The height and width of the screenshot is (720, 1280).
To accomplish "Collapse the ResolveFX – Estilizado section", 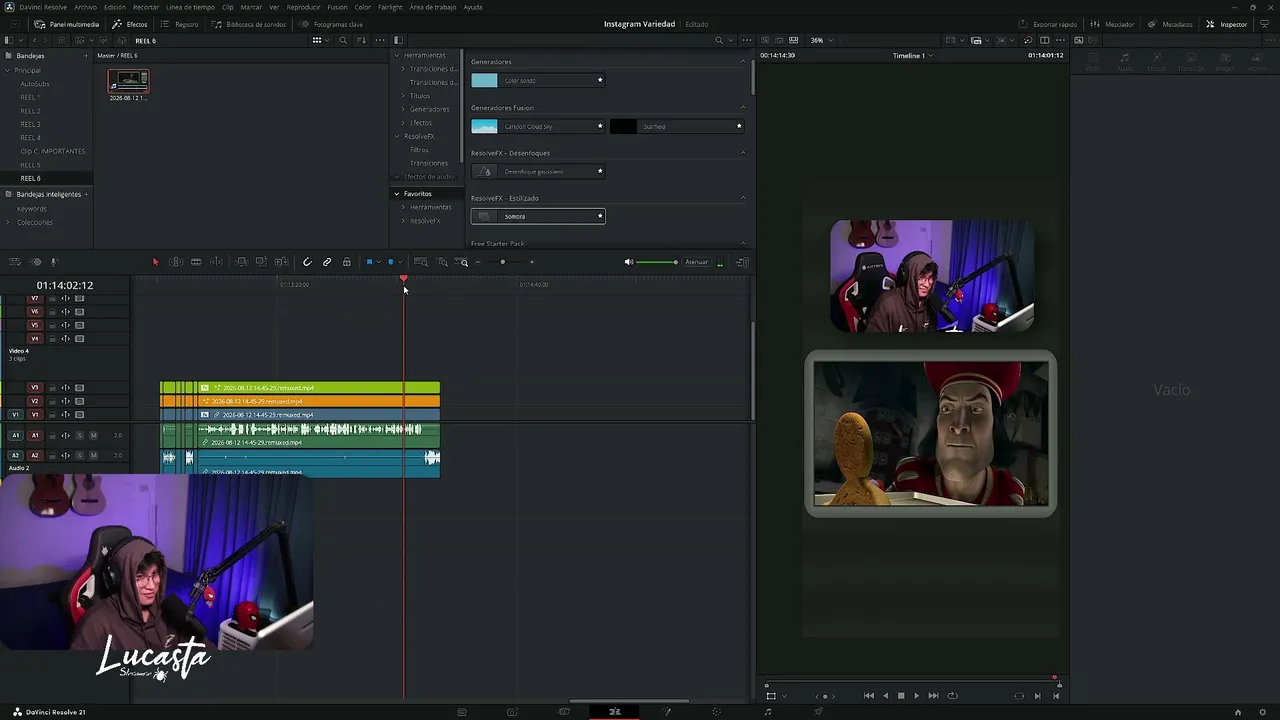I will (x=743, y=198).
